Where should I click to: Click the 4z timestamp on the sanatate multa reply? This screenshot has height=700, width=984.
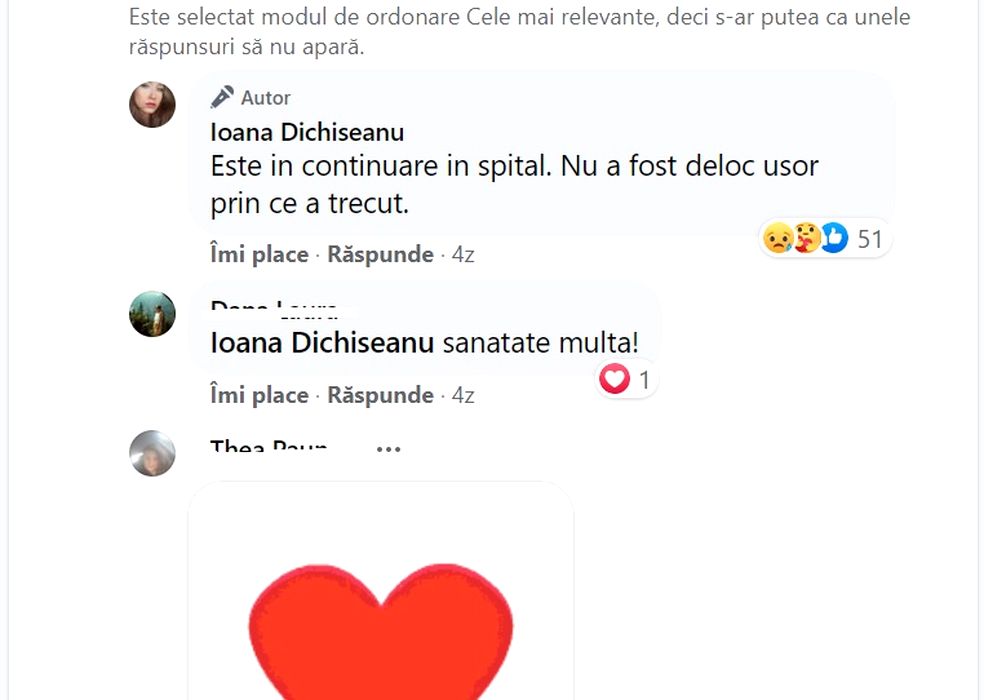click(x=462, y=395)
